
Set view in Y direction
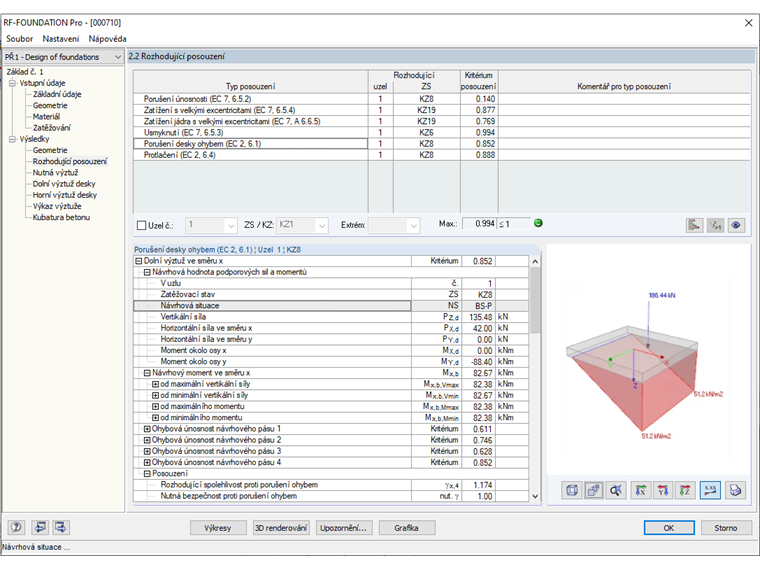click(663, 491)
